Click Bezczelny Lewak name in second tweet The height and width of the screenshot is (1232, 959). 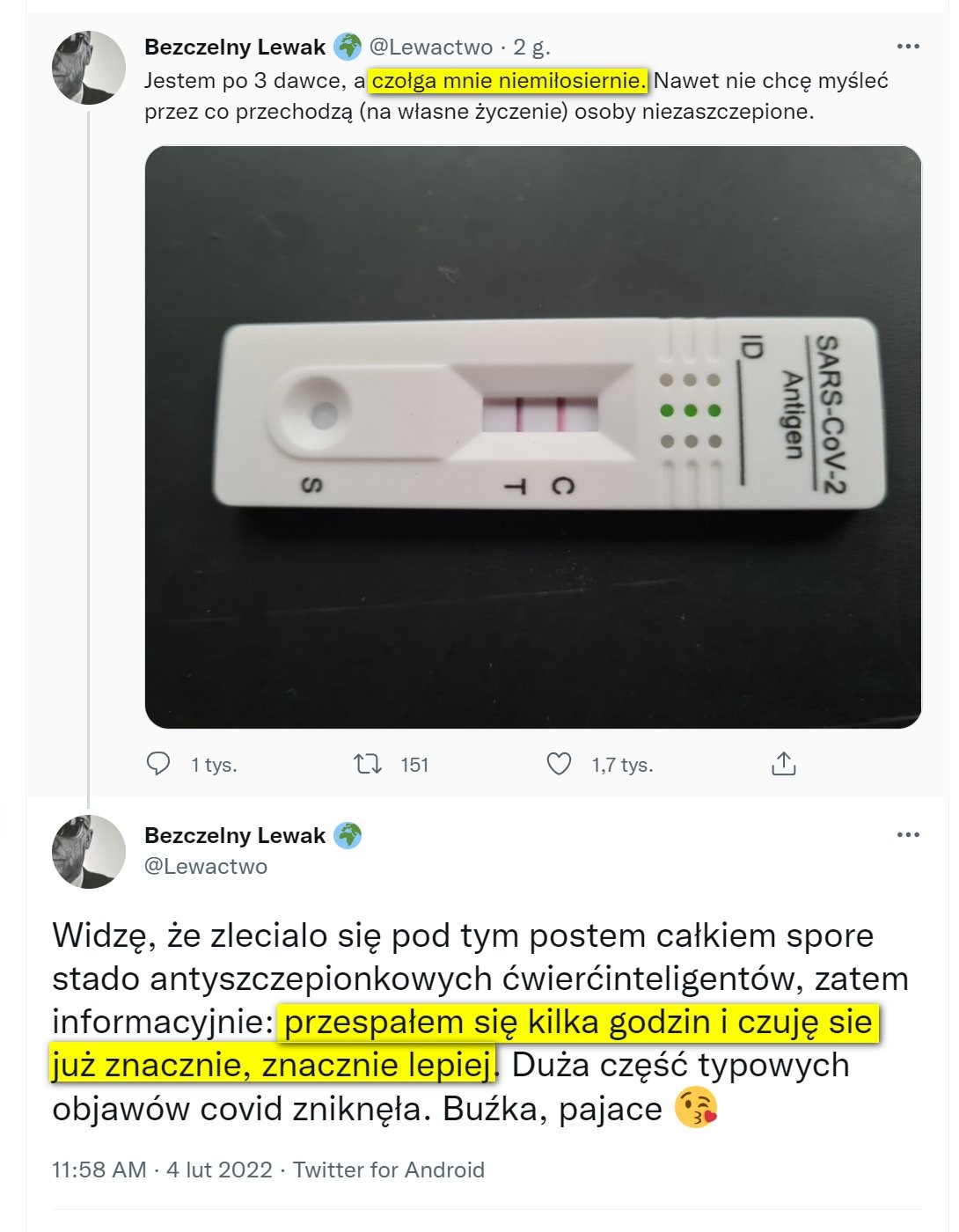click(235, 834)
